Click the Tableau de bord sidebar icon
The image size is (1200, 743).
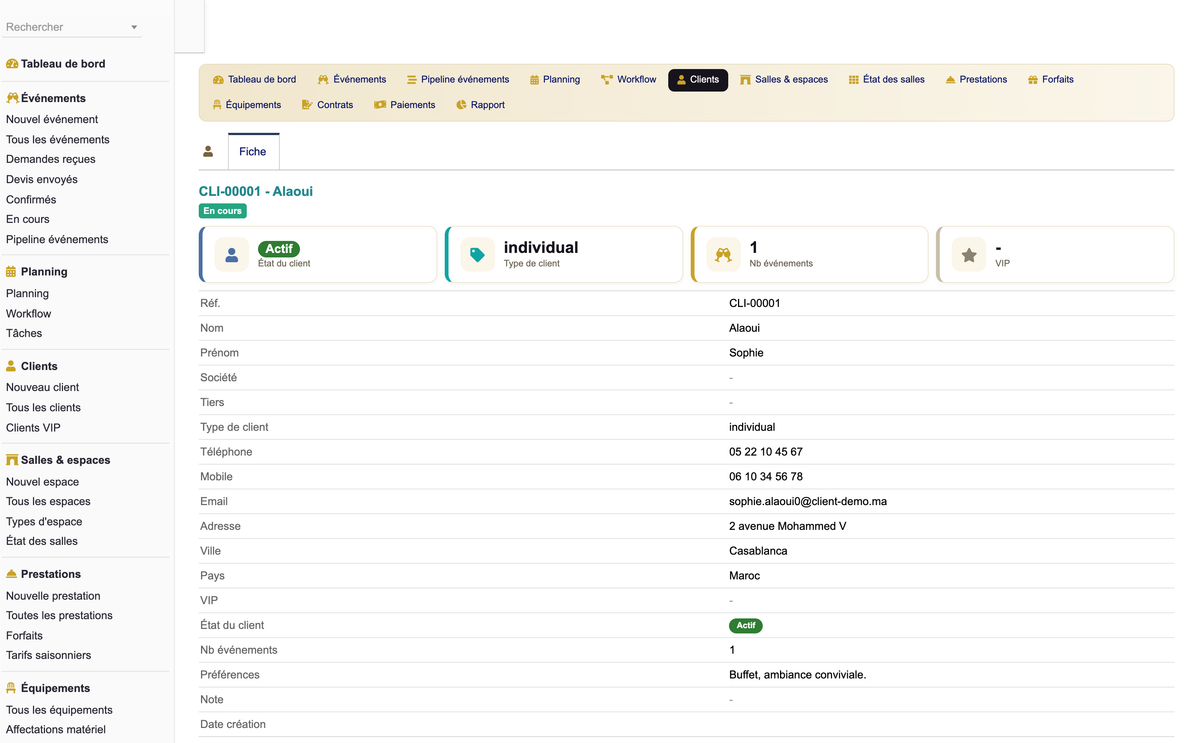(12, 64)
